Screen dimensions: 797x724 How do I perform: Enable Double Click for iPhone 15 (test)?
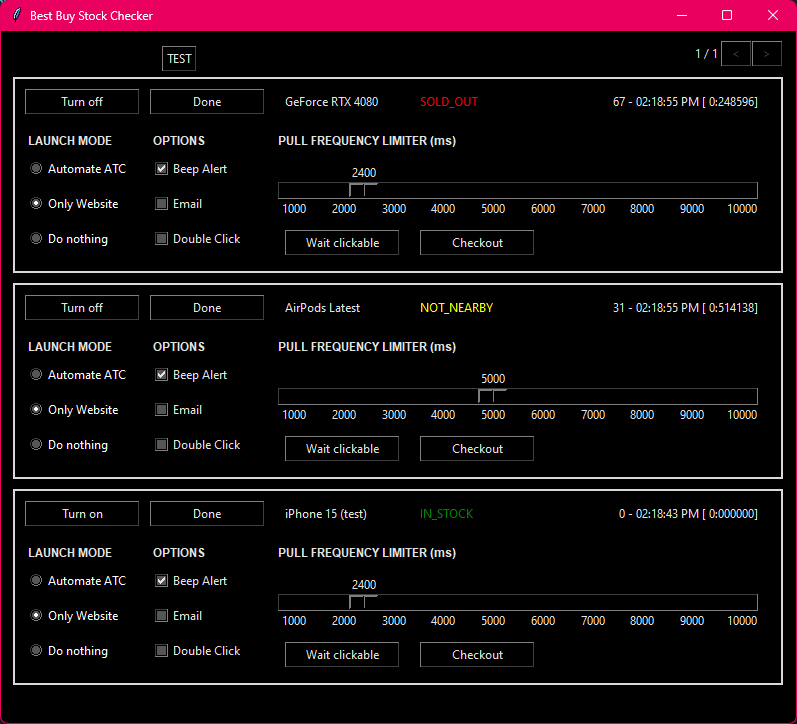(x=161, y=651)
